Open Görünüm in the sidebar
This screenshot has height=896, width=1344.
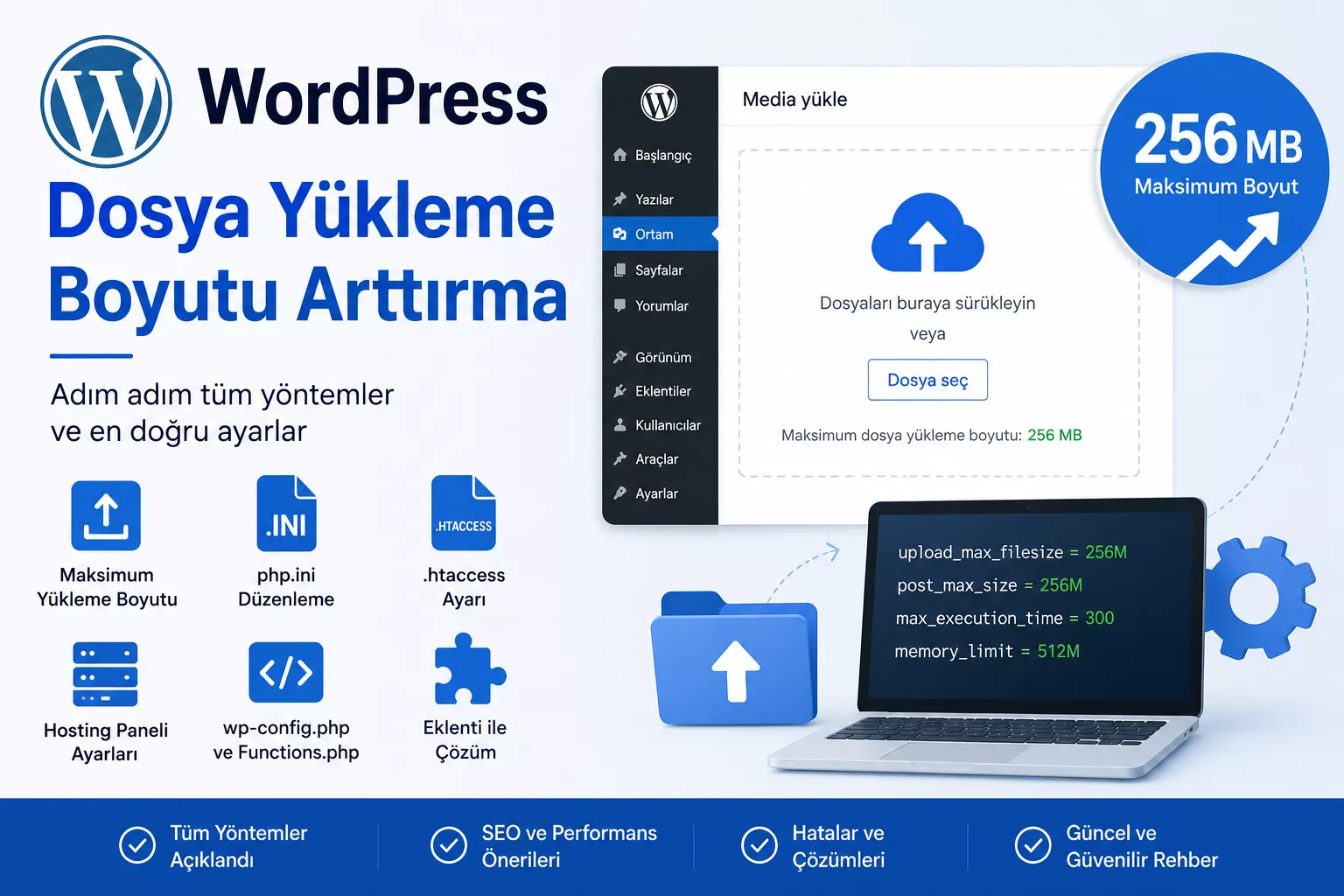pos(660,357)
